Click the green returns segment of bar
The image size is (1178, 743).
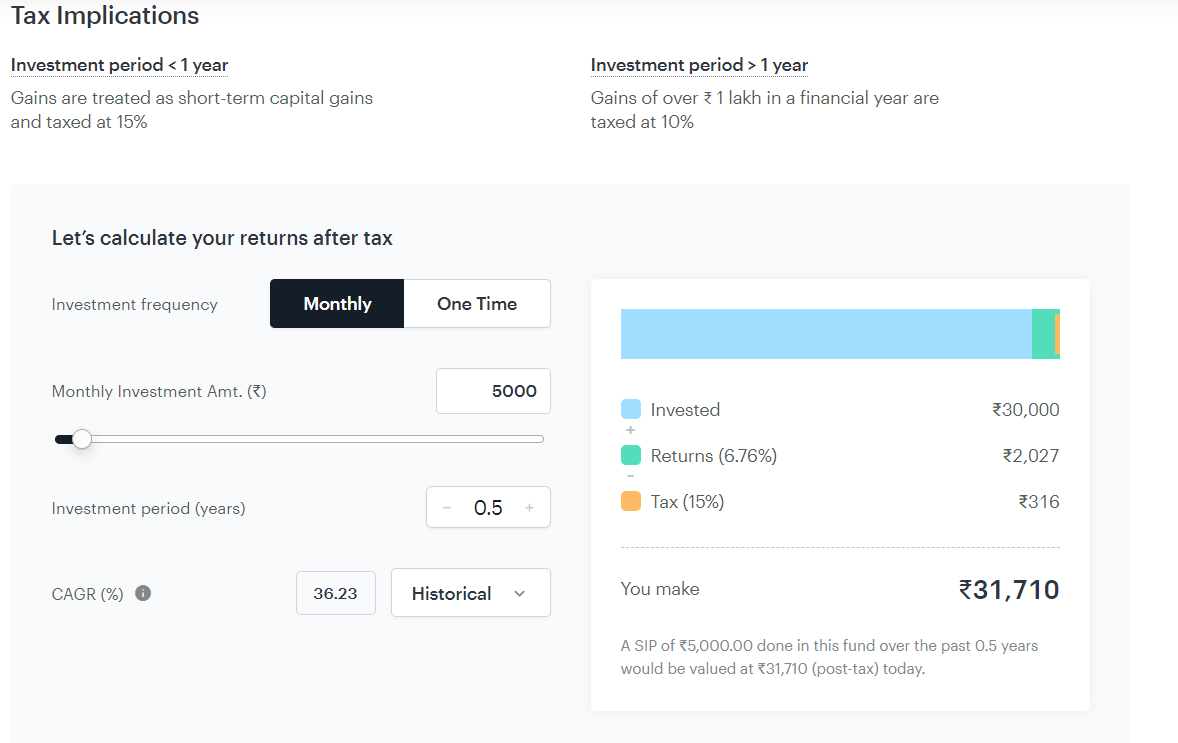click(1043, 334)
